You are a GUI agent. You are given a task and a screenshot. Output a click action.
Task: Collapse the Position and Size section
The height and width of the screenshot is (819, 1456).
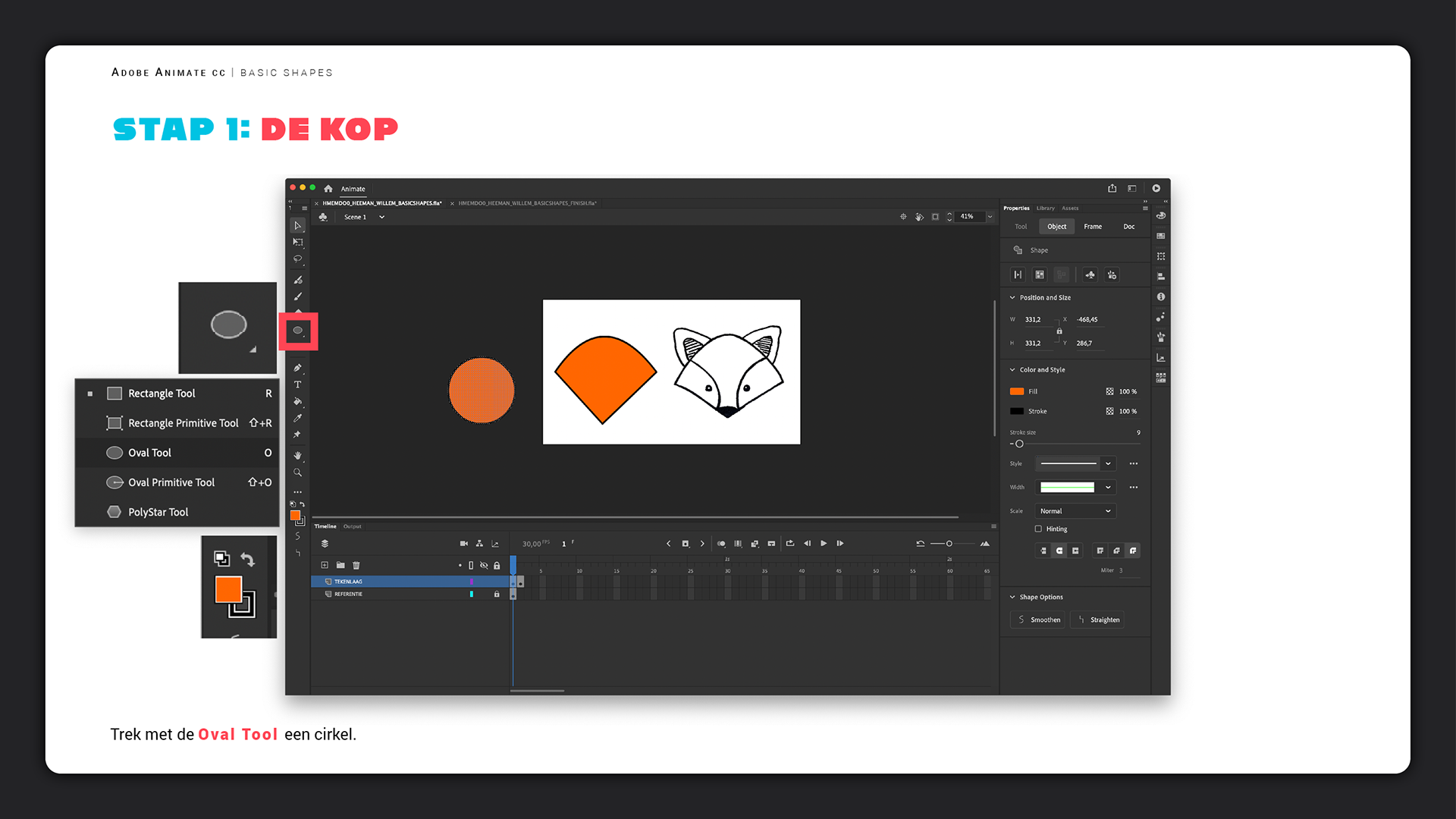1012,297
